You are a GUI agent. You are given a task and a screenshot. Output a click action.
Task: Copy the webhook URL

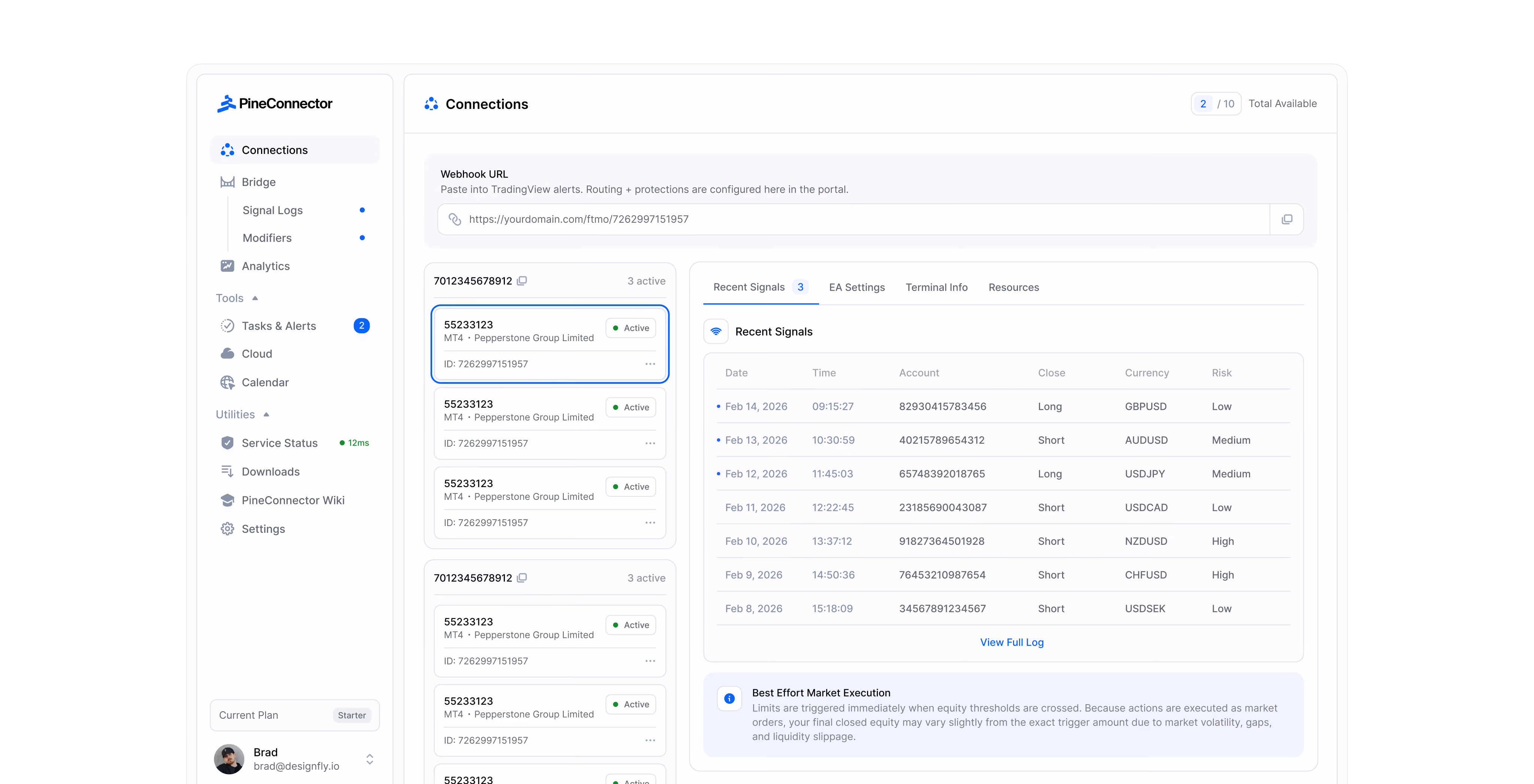(1287, 219)
